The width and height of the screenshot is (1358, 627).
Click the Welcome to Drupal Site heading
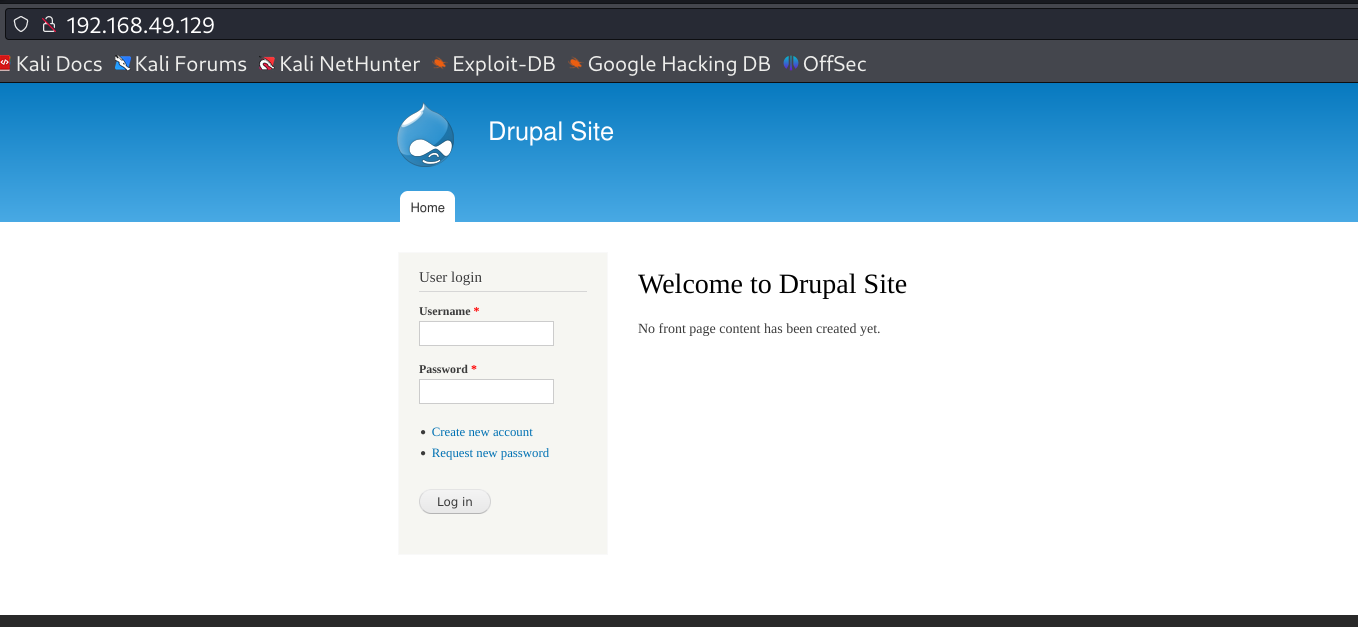(772, 284)
